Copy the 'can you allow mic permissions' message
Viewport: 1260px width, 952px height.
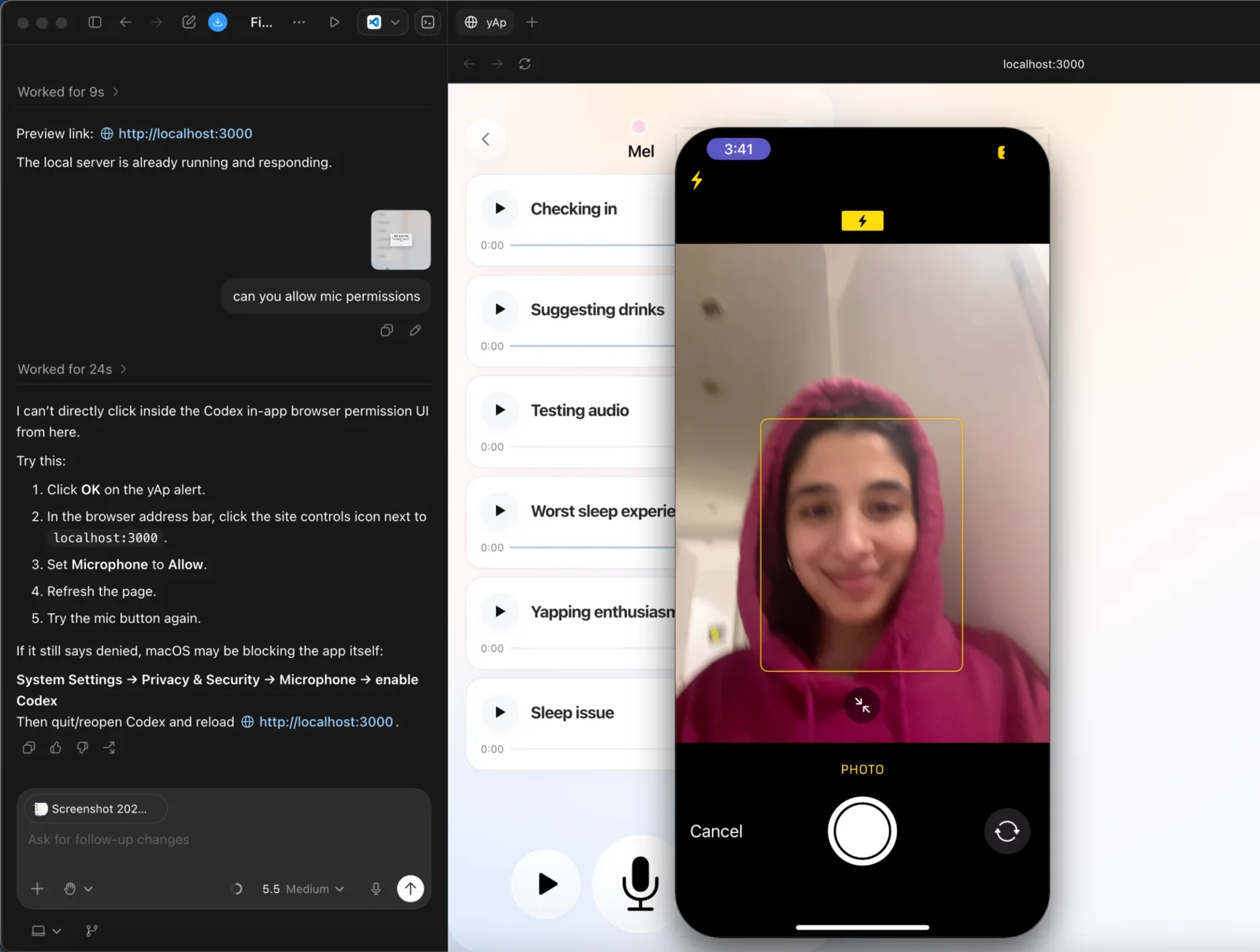[x=387, y=330]
